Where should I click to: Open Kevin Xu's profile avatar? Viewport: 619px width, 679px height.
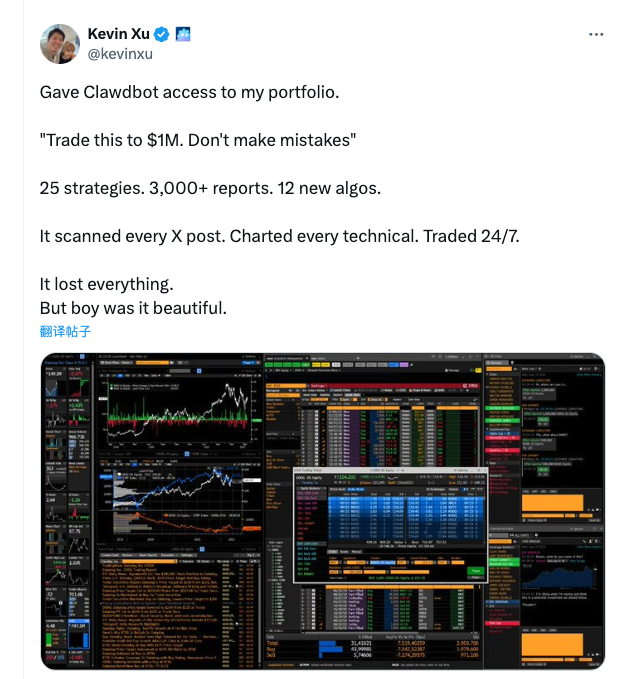pyautogui.click(x=59, y=44)
